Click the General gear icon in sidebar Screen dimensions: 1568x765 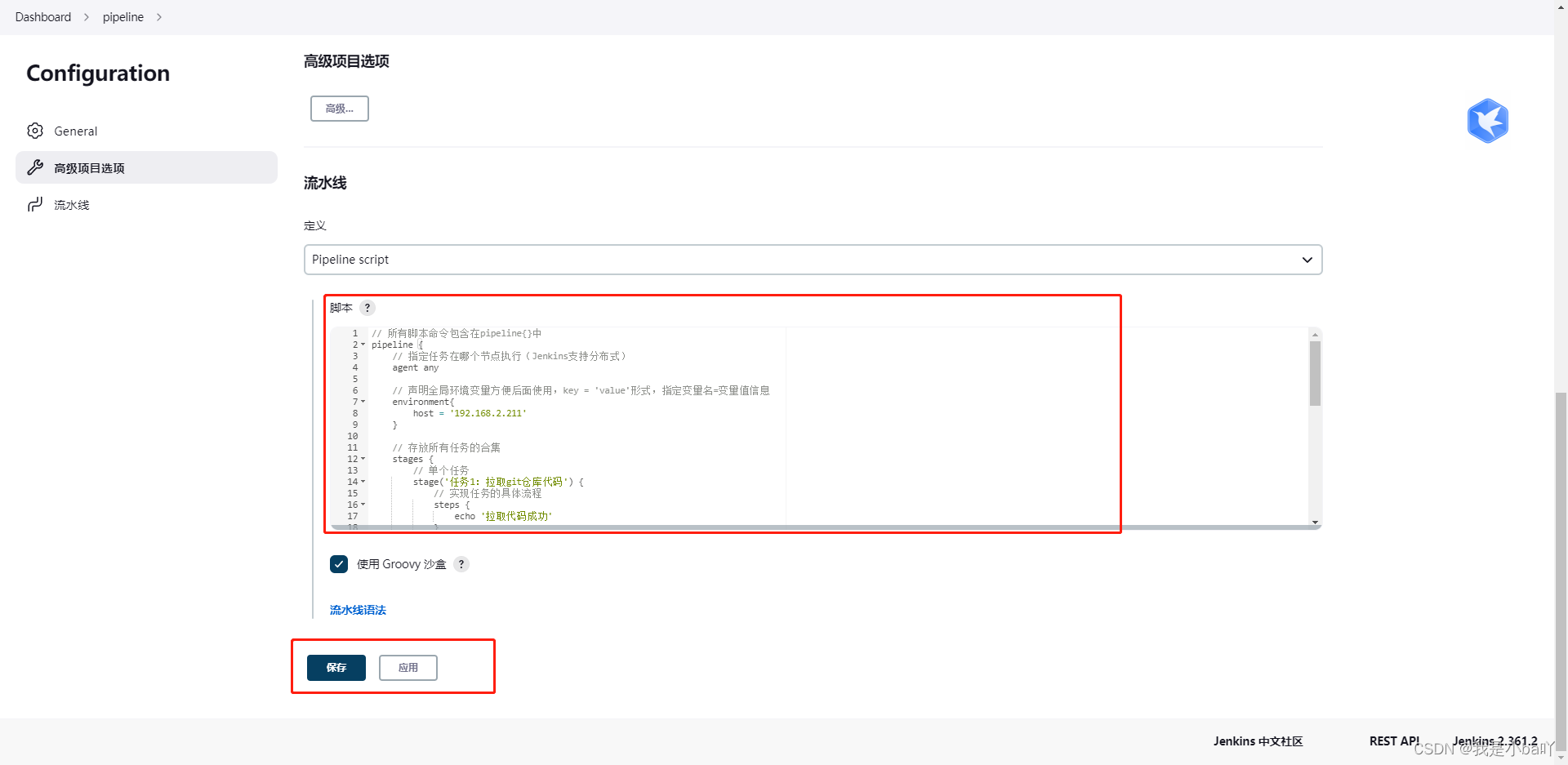coord(35,131)
